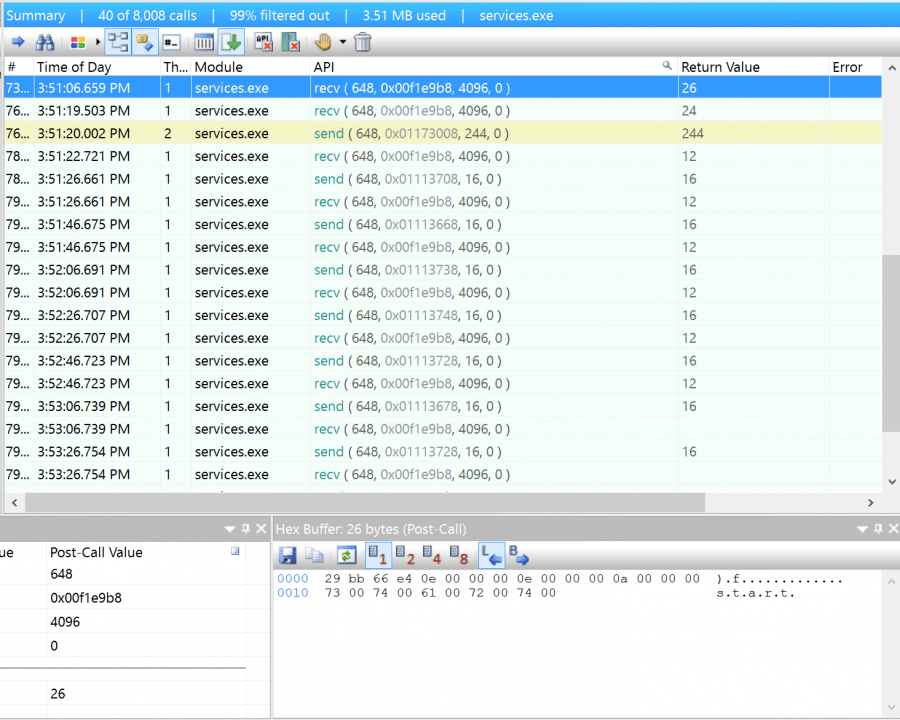
Task: Click the trash can clear icon
Action: (x=363, y=42)
